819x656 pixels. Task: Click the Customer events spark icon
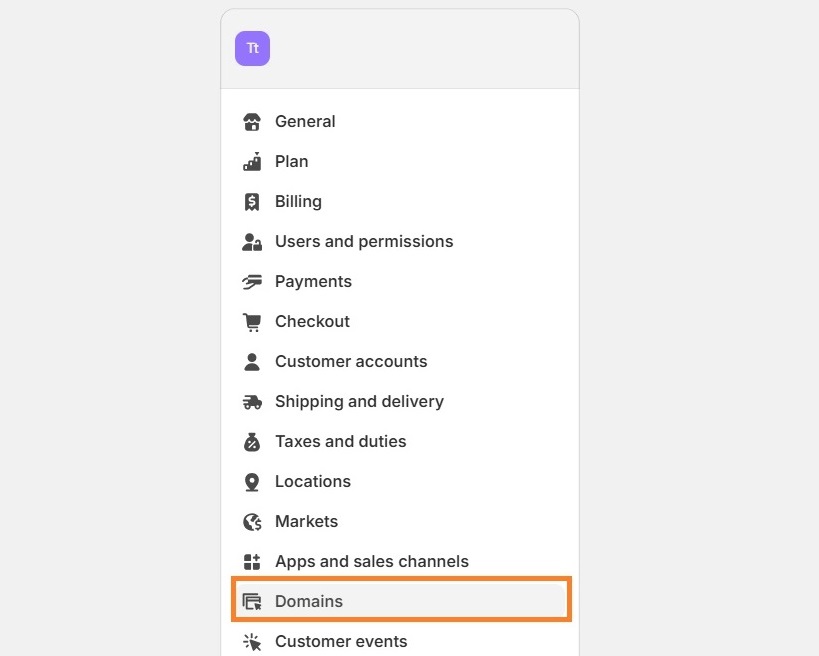(252, 641)
